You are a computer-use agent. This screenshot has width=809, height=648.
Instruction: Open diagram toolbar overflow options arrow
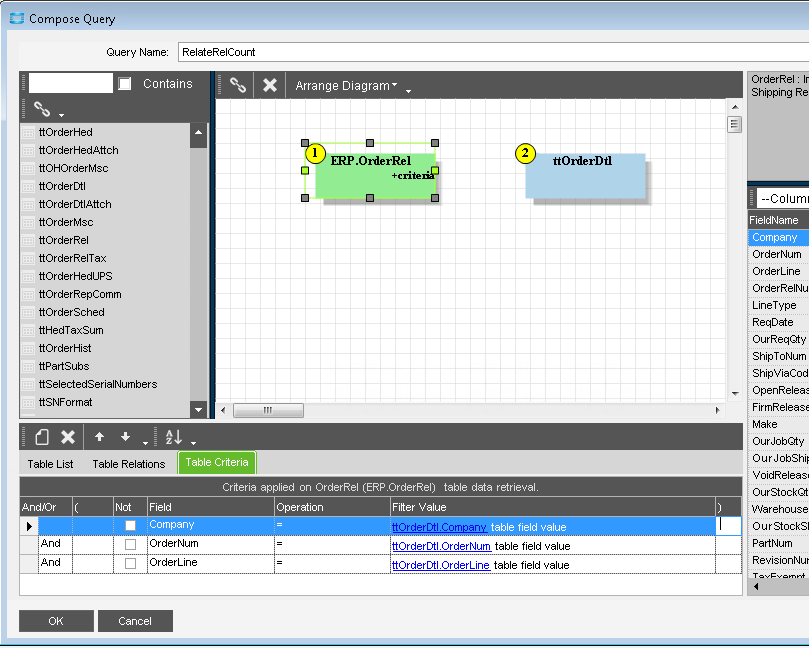pos(408,91)
